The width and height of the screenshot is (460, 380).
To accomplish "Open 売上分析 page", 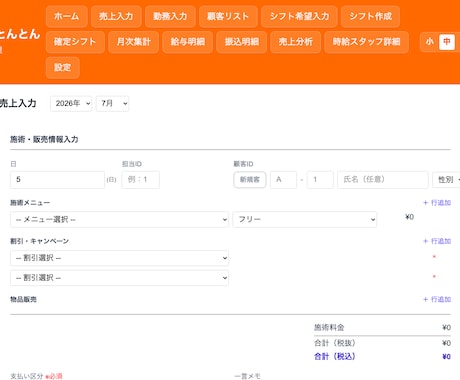I will pyautogui.click(x=295, y=42).
